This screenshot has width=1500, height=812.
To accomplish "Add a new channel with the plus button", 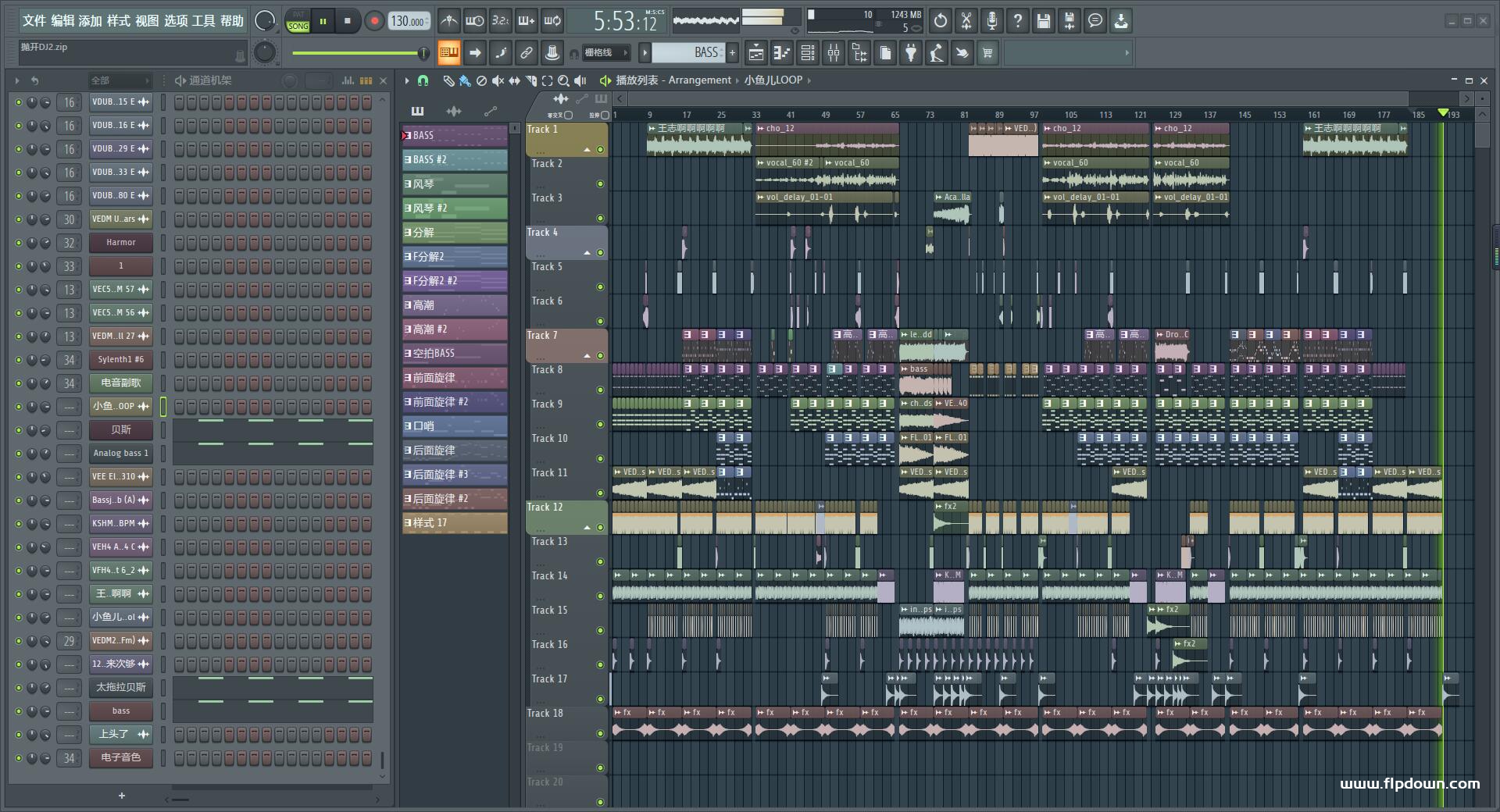I will [121, 796].
